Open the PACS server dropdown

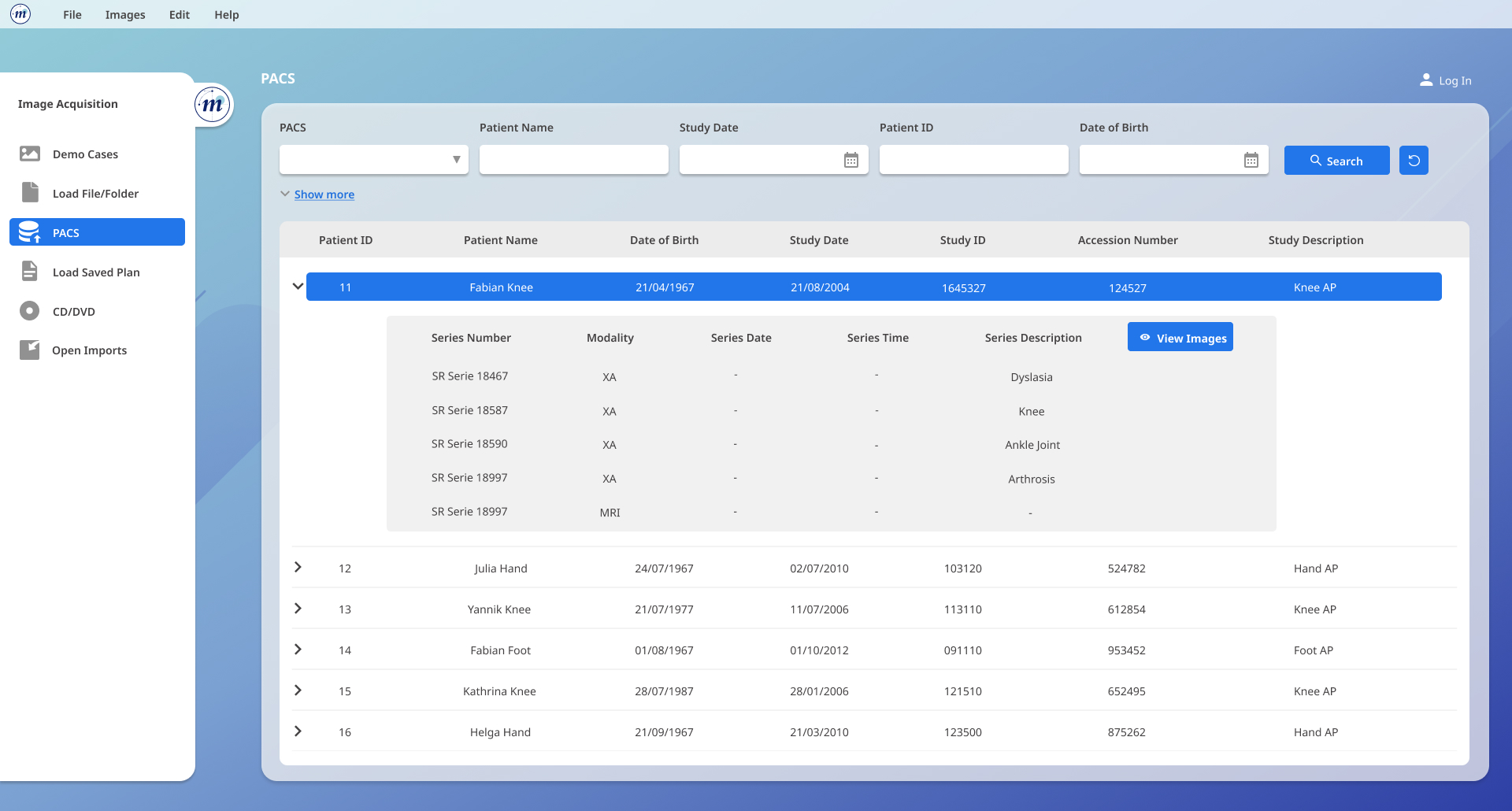coord(374,160)
